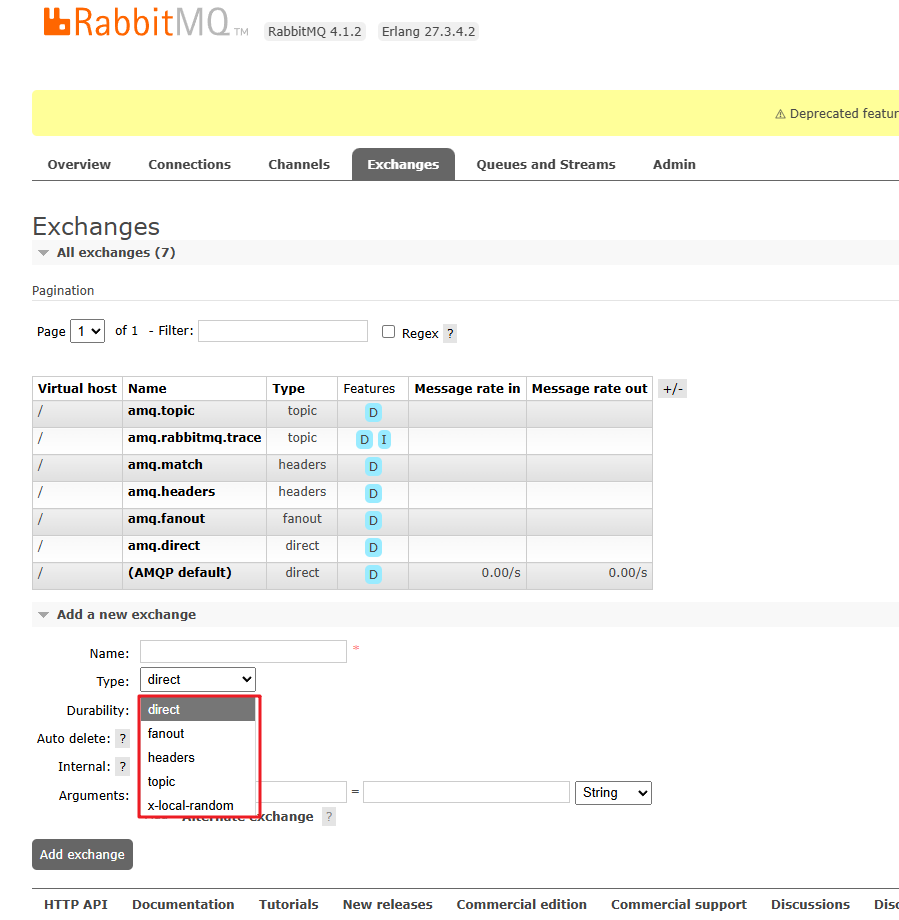Open the Channels tab

tap(299, 164)
